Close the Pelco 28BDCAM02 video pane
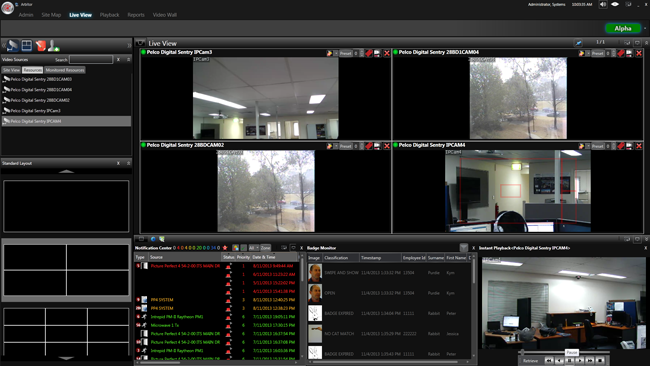650x366 pixels. click(387, 146)
